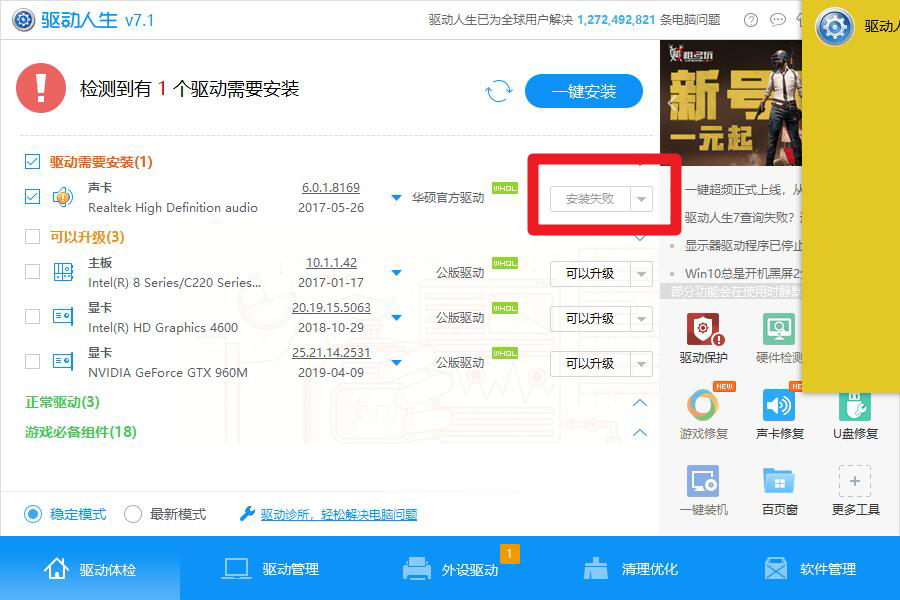The width and height of the screenshot is (900, 600).
Task: Open version link 6.0.1.8169
Action: [331, 188]
